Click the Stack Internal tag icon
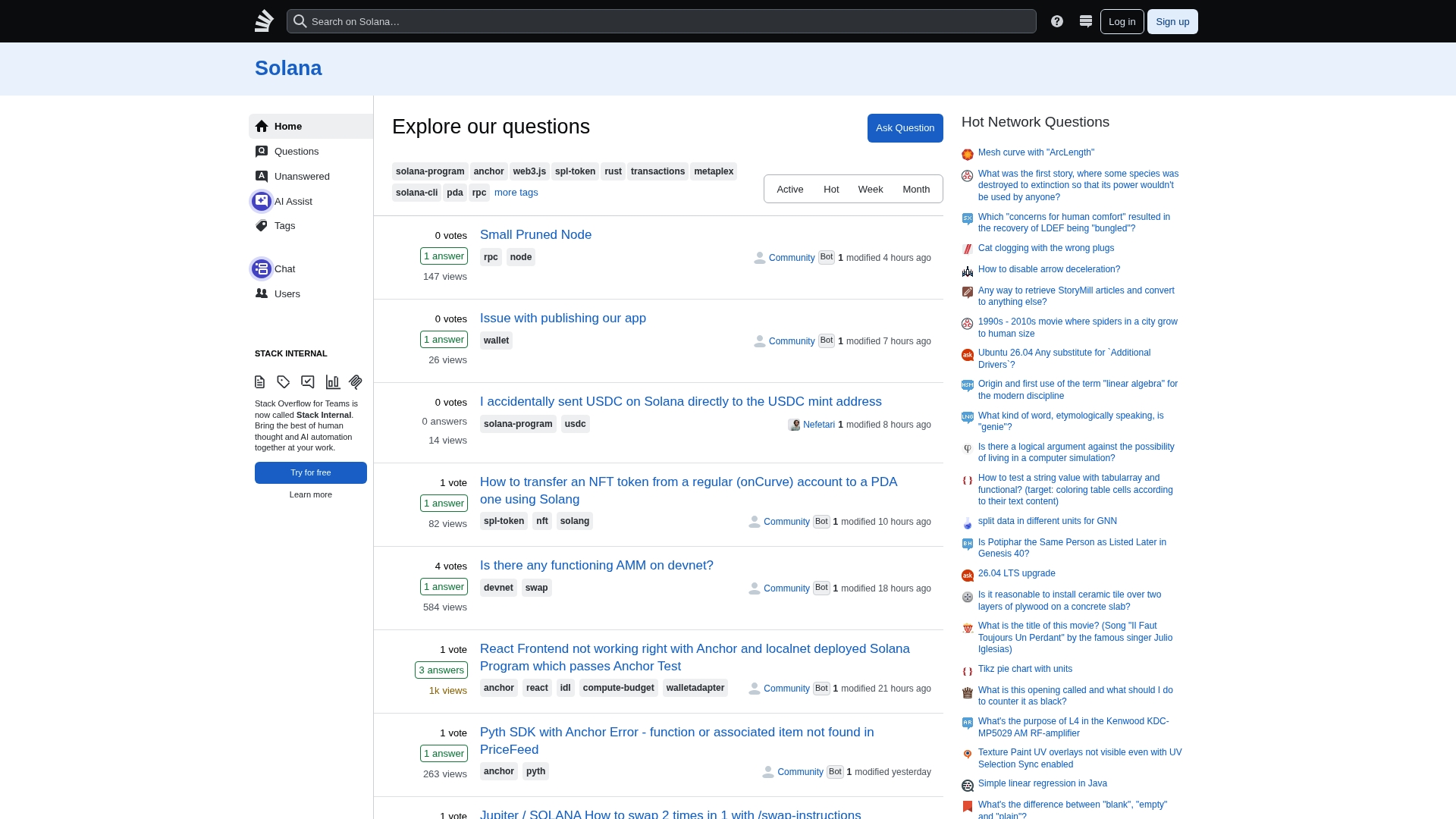The height and width of the screenshot is (819, 1456). click(284, 382)
